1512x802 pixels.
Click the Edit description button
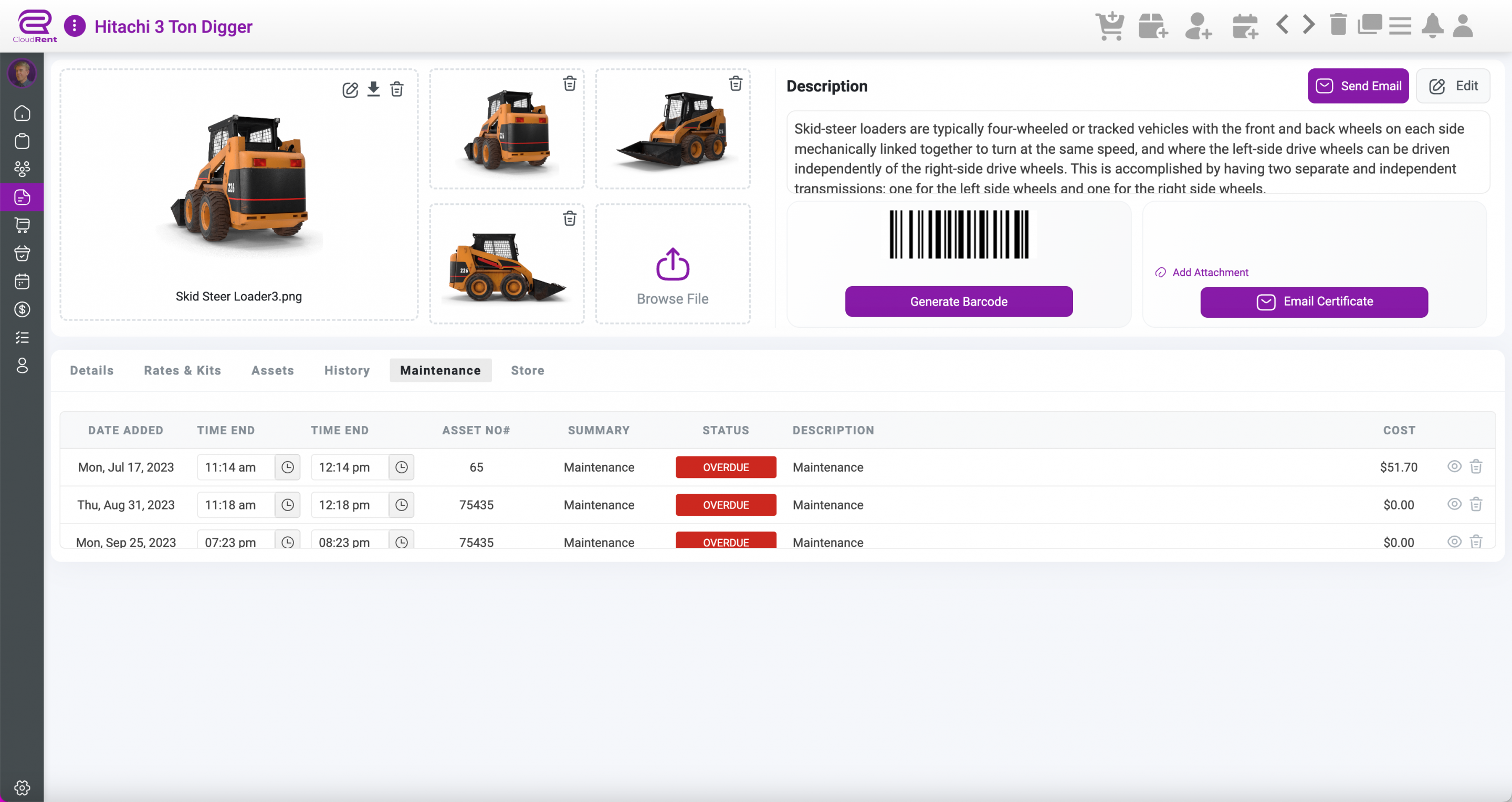(x=1453, y=86)
